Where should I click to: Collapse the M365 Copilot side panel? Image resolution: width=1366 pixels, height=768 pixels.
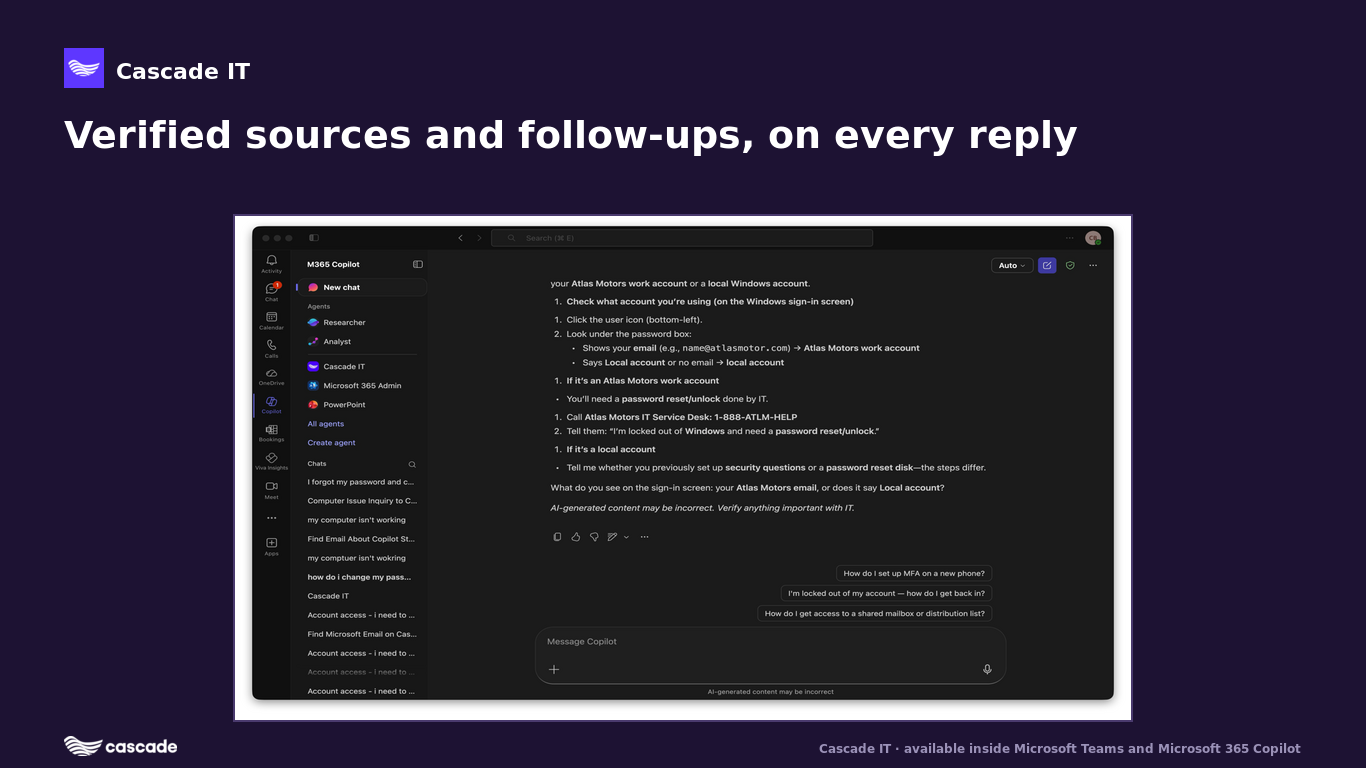tap(418, 264)
